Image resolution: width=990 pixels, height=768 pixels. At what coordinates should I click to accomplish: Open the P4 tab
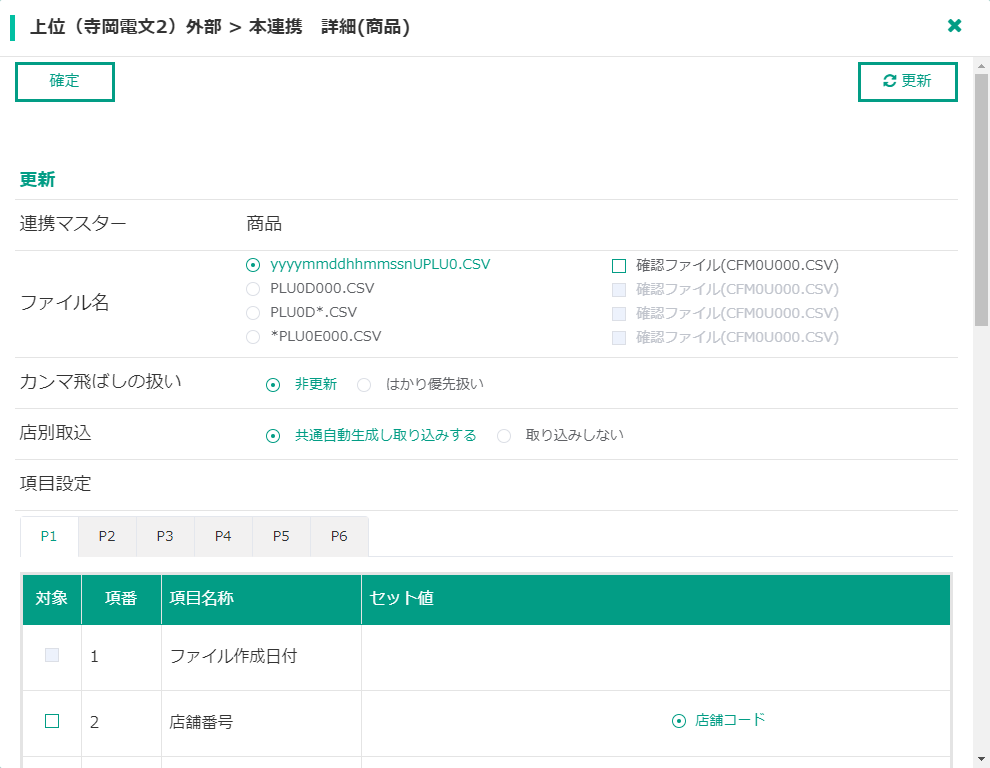click(x=223, y=536)
